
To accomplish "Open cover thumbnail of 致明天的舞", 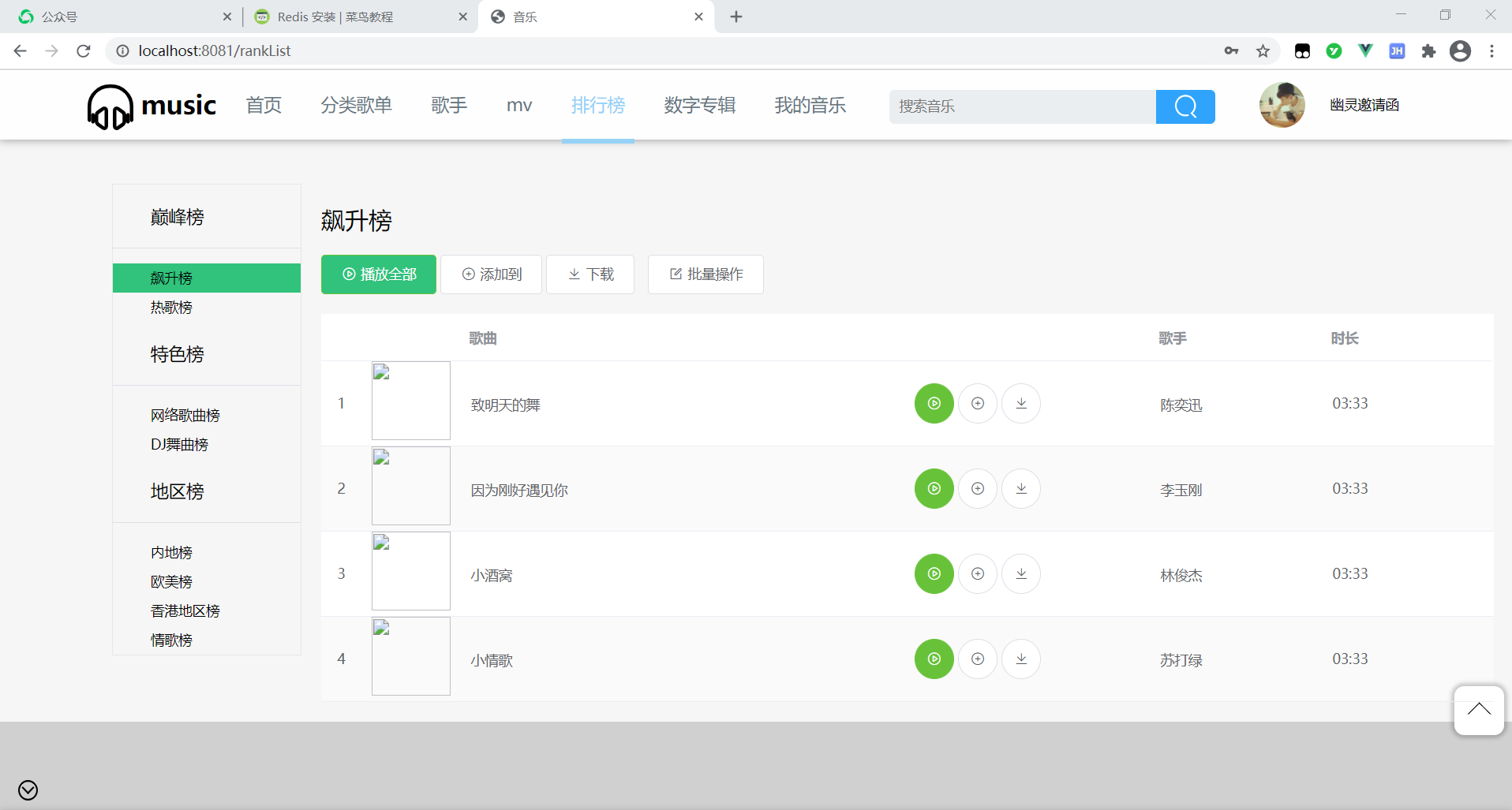I will [x=411, y=401].
